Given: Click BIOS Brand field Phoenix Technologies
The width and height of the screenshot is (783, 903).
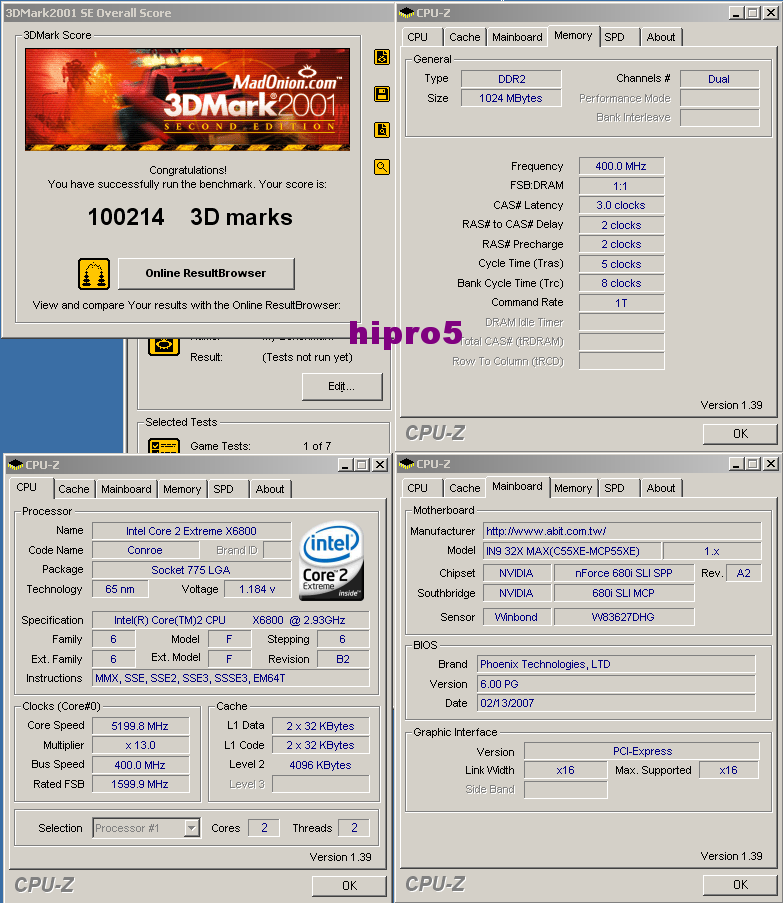Looking at the screenshot, I should (x=616, y=664).
